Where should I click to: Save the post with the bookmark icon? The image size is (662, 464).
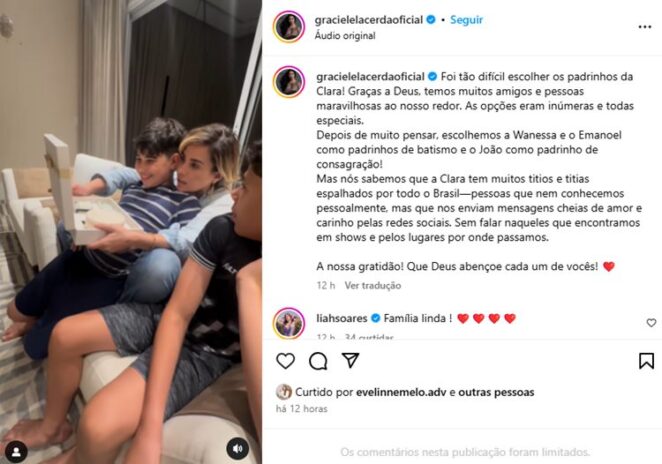click(646, 361)
